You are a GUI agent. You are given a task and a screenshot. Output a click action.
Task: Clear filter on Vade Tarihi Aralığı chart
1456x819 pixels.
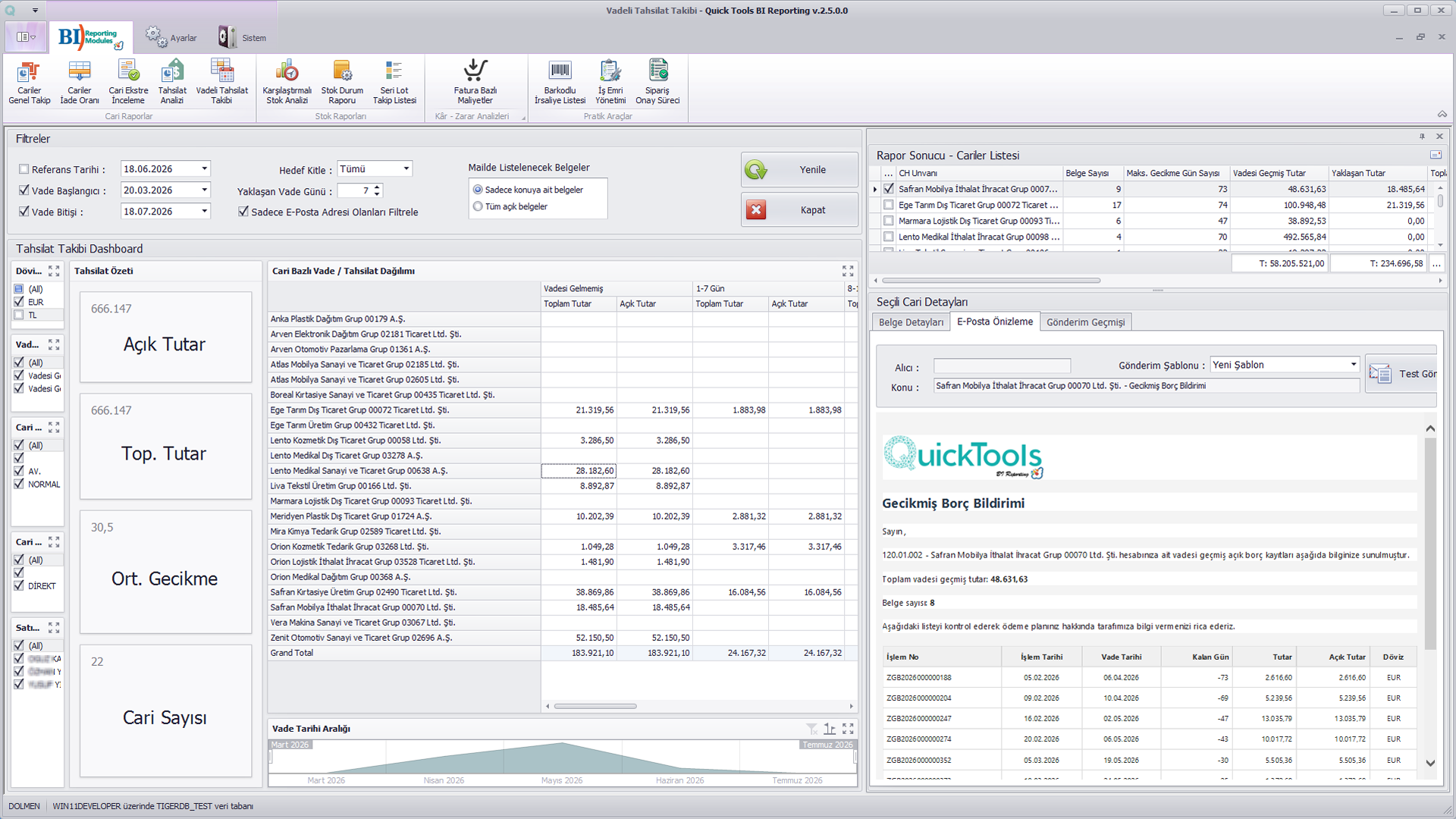click(x=811, y=729)
